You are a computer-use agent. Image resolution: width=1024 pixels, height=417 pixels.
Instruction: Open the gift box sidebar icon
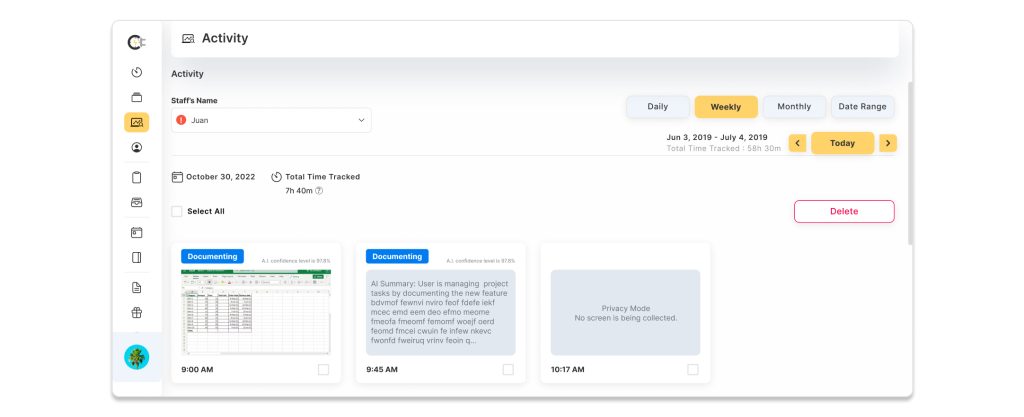click(137, 312)
